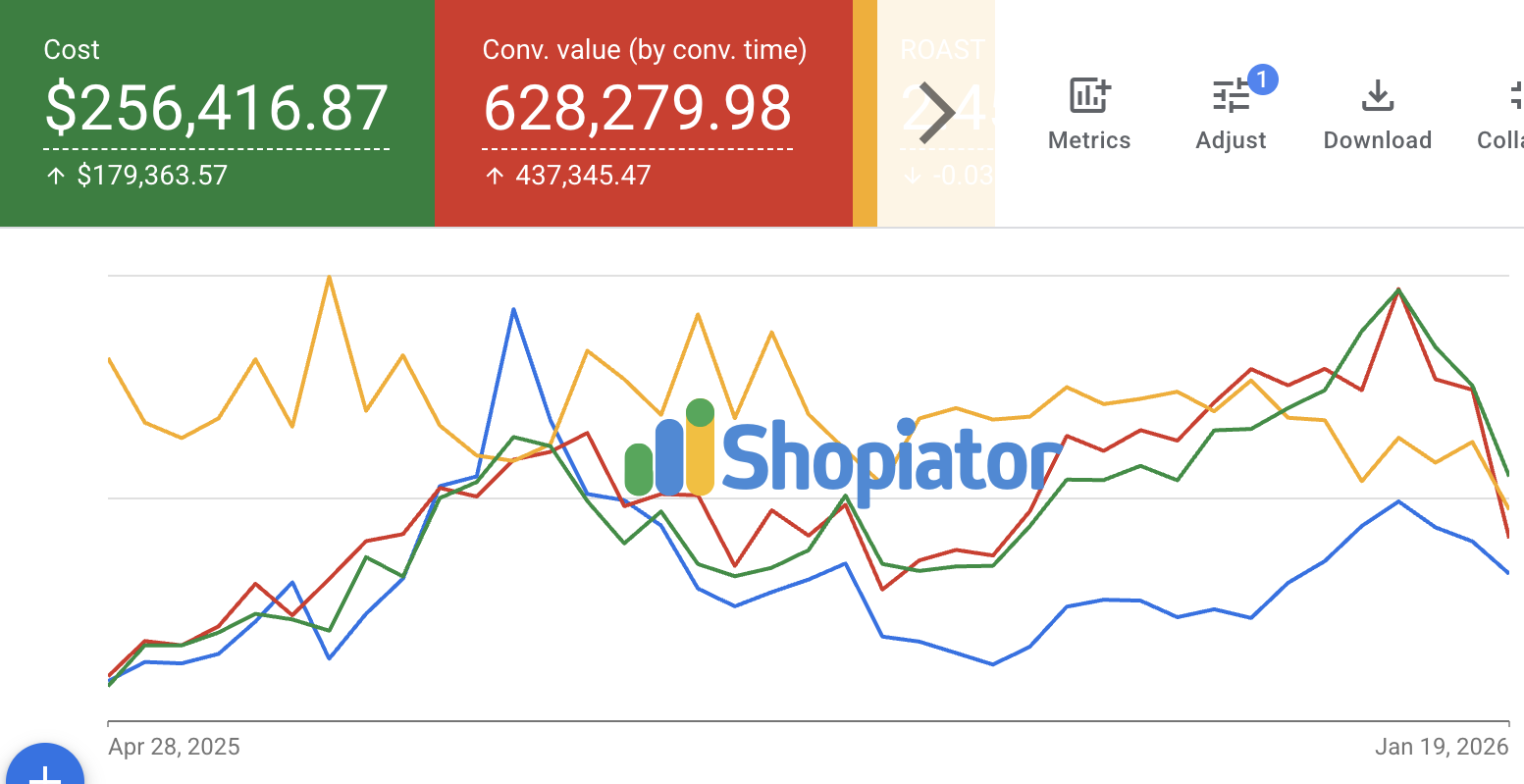Click the "Jan 19, 2026" date label
This screenshot has height=784, width=1524.
(1443, 747)
